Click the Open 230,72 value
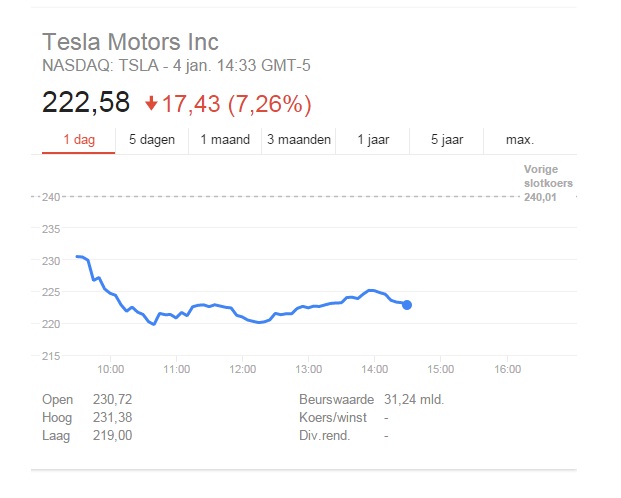Viewport: 621px width, 498px height. pos(110,400)
